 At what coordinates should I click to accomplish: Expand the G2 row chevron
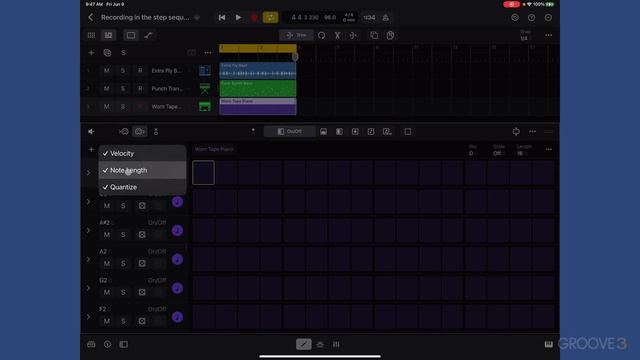point(88,288)
